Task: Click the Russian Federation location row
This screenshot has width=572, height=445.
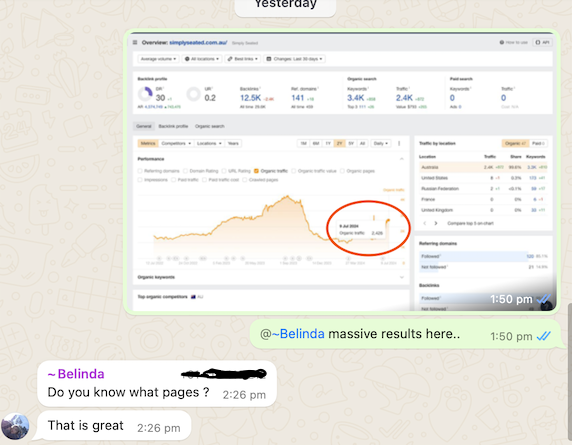Action: tap(483, 189)
